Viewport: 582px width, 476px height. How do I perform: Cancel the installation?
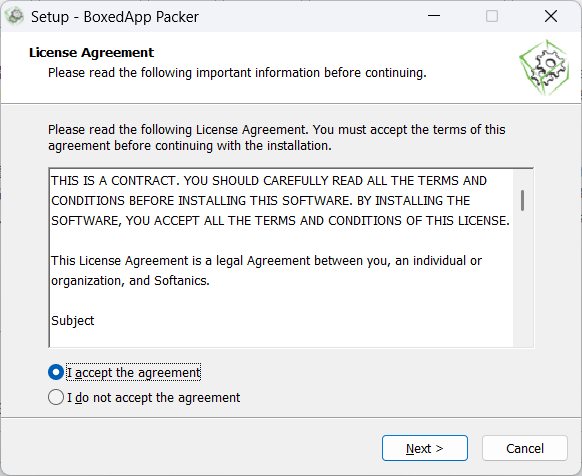tap(524, 448)
